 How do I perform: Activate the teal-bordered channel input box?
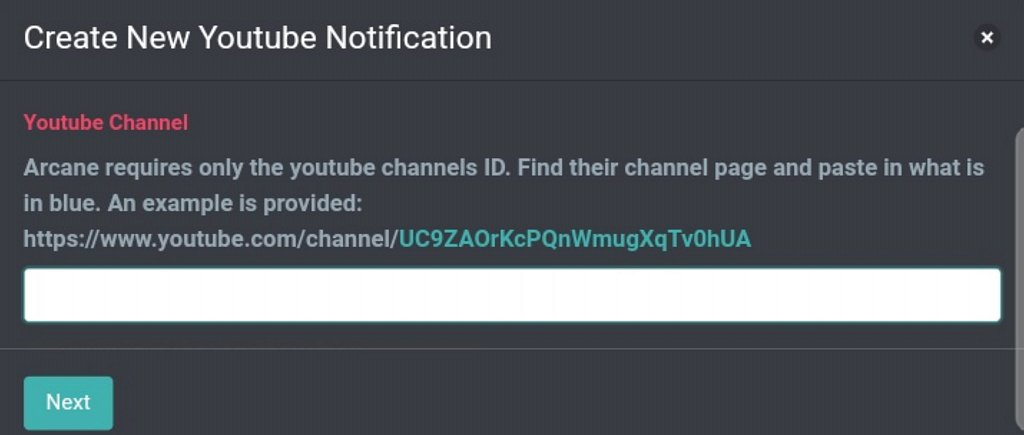coord(512,295)
